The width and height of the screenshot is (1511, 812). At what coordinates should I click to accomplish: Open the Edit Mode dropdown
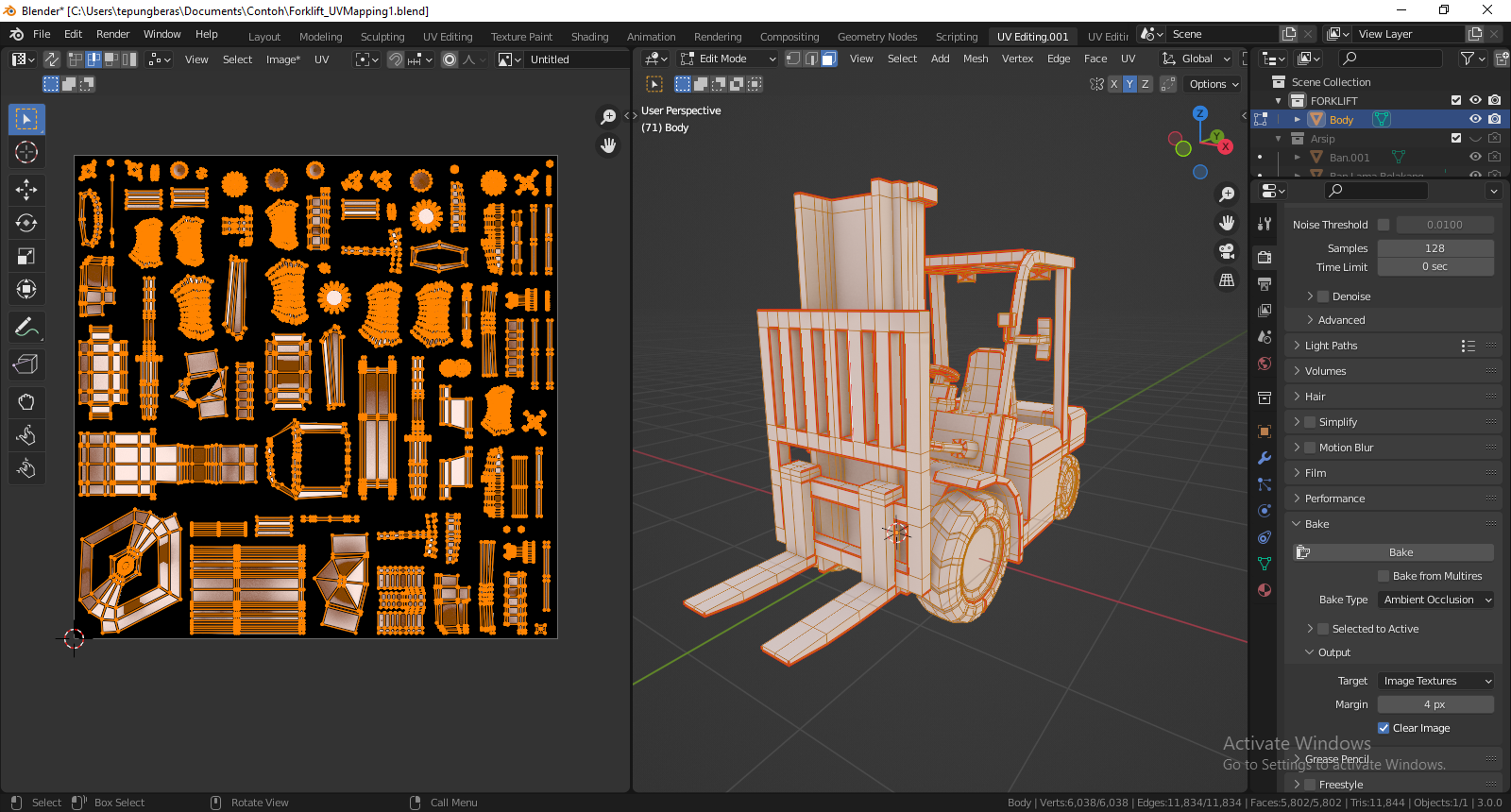coord(727,59)
